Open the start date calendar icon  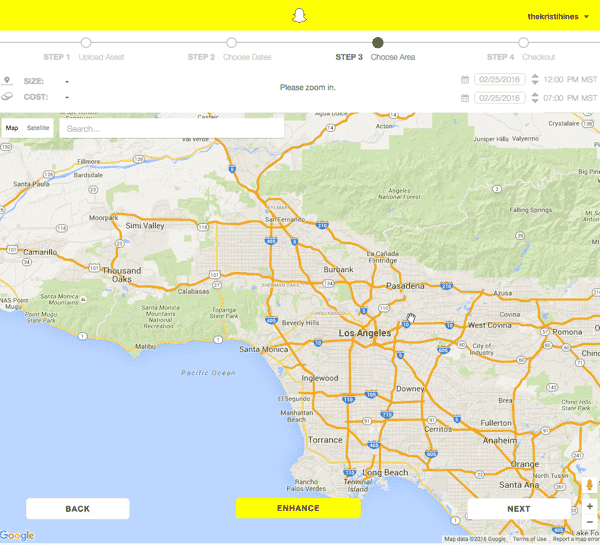(x=465, y=79)
